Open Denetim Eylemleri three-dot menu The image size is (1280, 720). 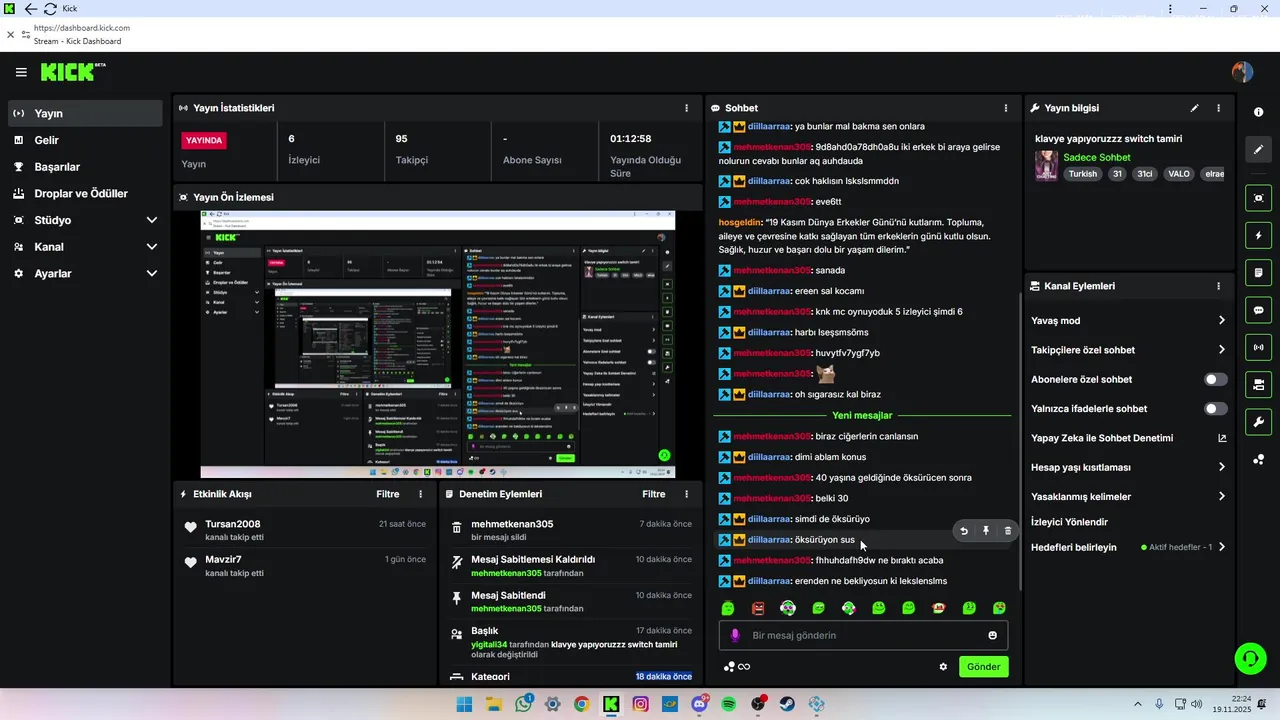[x=686, y=494]
